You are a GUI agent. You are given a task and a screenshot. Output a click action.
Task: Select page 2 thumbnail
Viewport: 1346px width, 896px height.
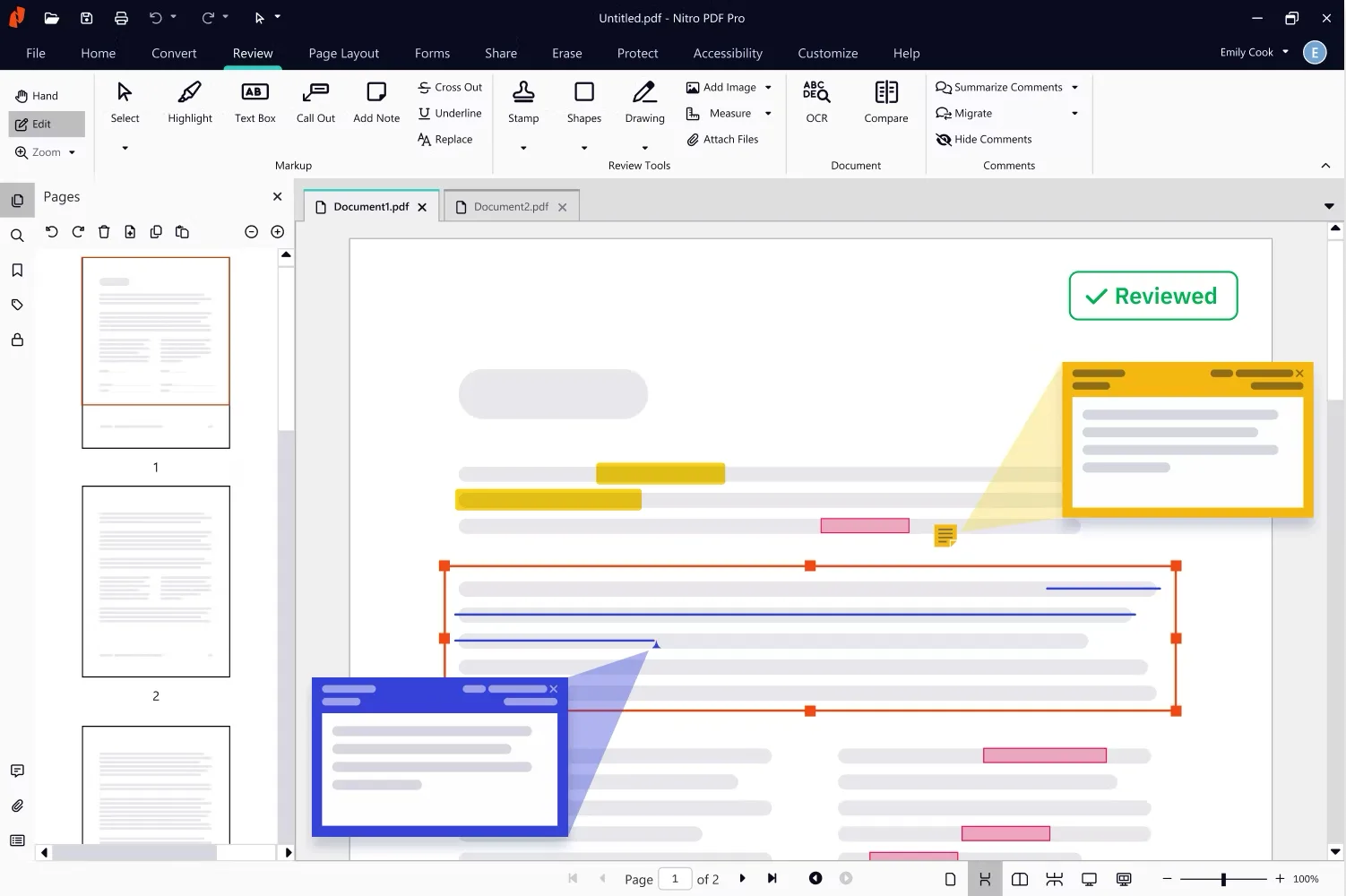tap(156, 582)
